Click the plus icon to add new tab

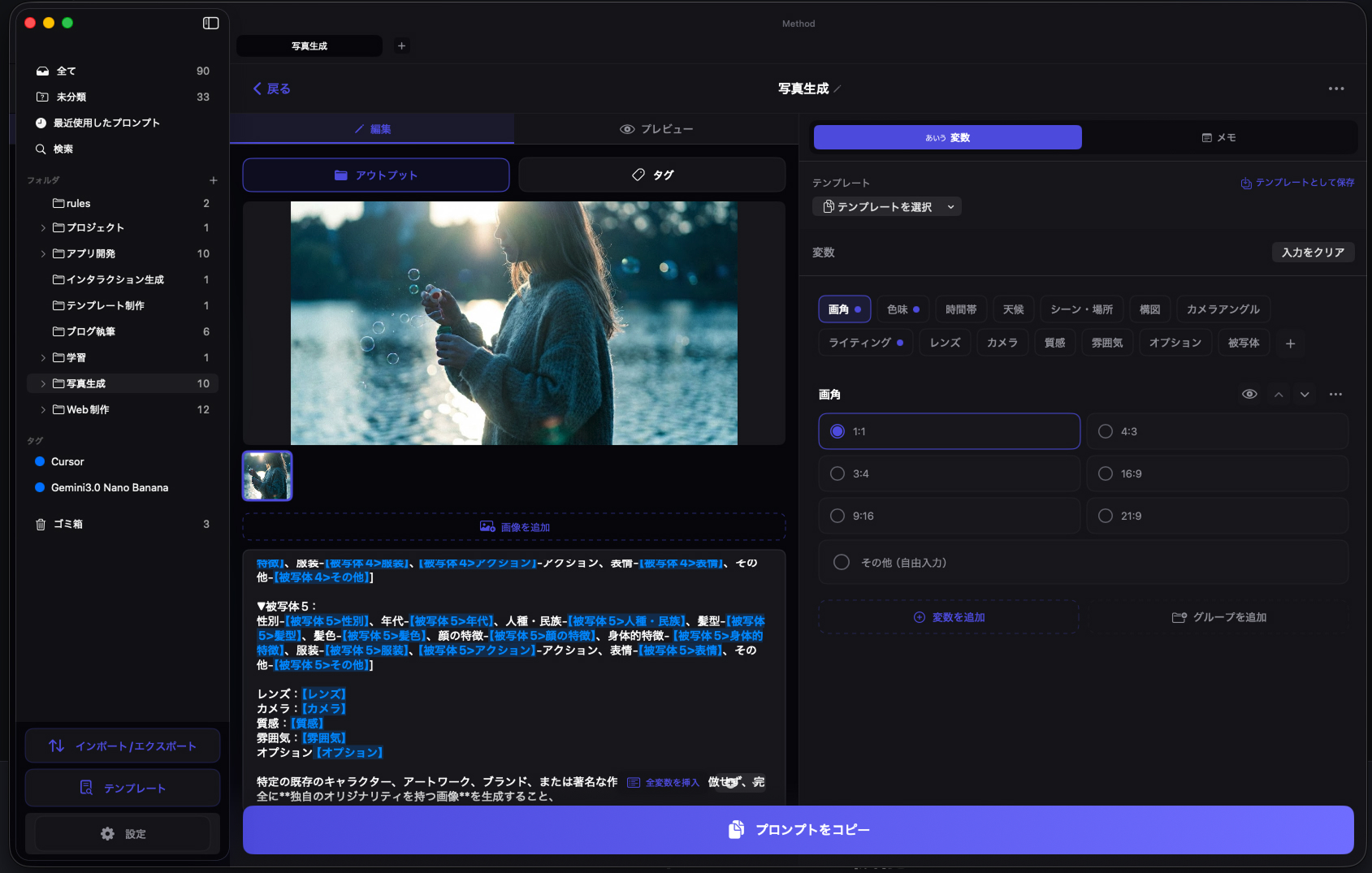coord(401,45)
